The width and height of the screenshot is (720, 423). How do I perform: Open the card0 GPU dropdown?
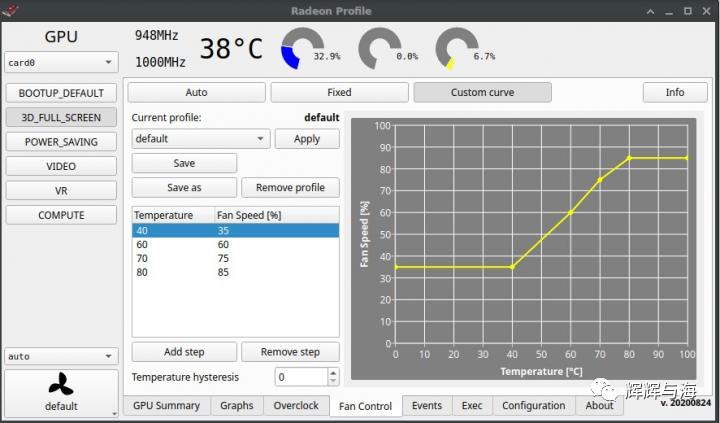(x=61, y=62)
